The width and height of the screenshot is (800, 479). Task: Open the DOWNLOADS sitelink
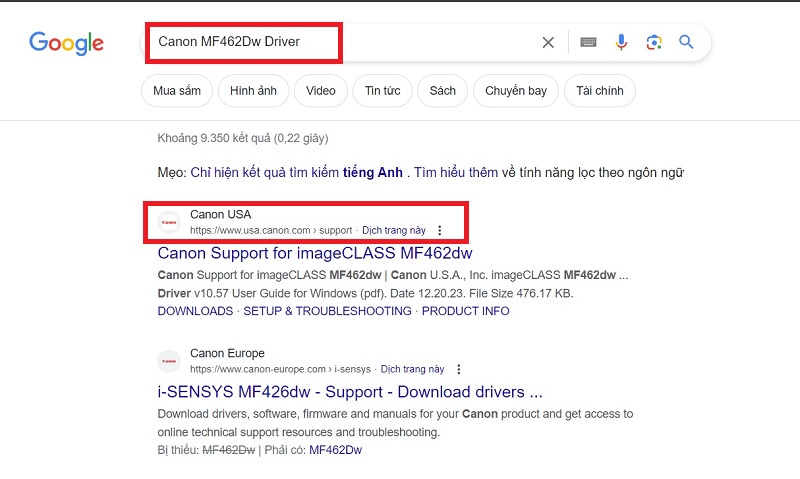point(195,311)
